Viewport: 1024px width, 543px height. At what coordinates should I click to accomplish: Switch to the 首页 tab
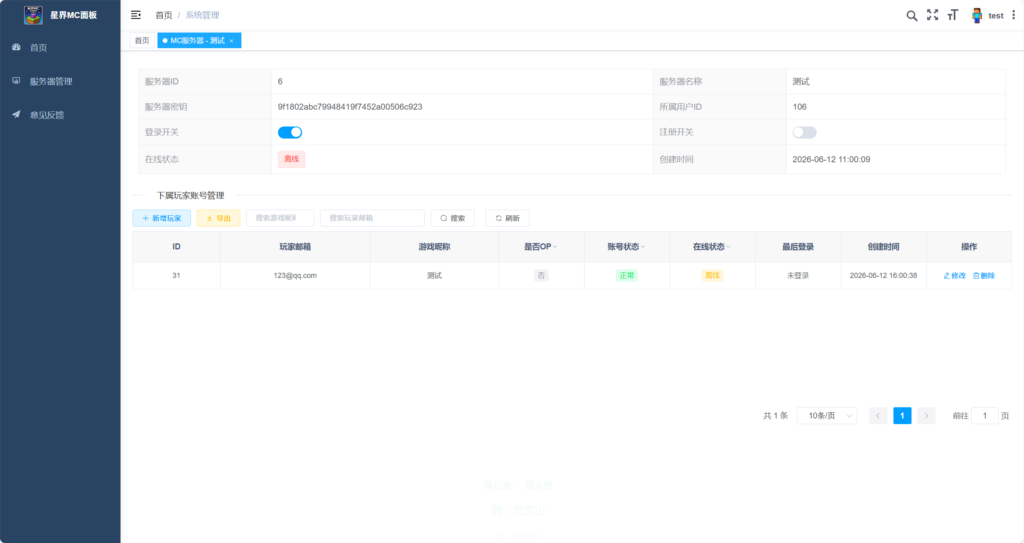(x=142, y=41)
